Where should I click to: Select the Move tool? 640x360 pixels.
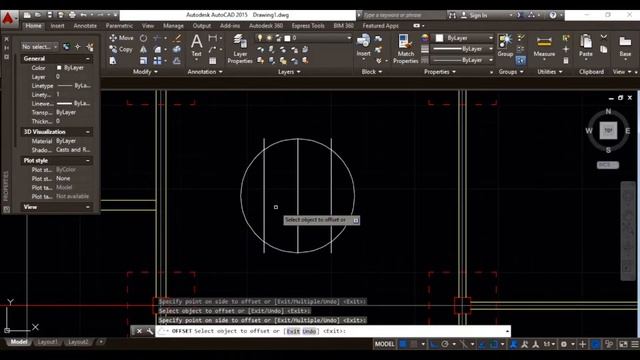click(121, 38)
